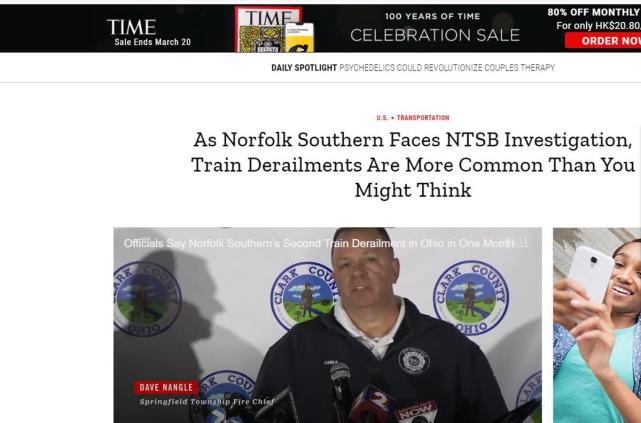
Task: Click the center Clark County seal in video
Action: tap(303, 296)
